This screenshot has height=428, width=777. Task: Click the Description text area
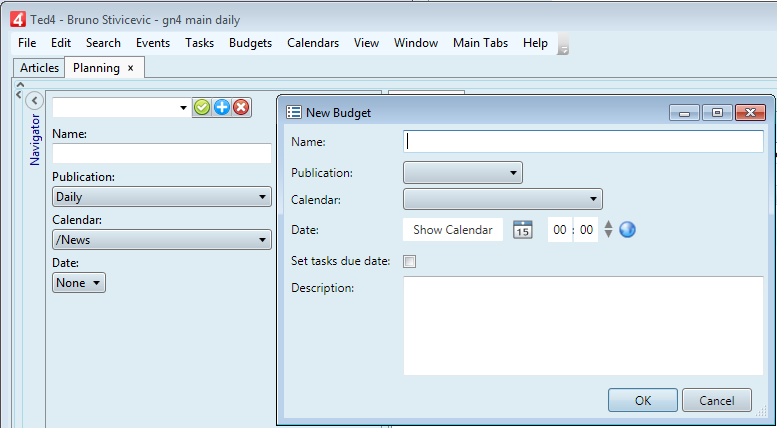coord(583,325)
